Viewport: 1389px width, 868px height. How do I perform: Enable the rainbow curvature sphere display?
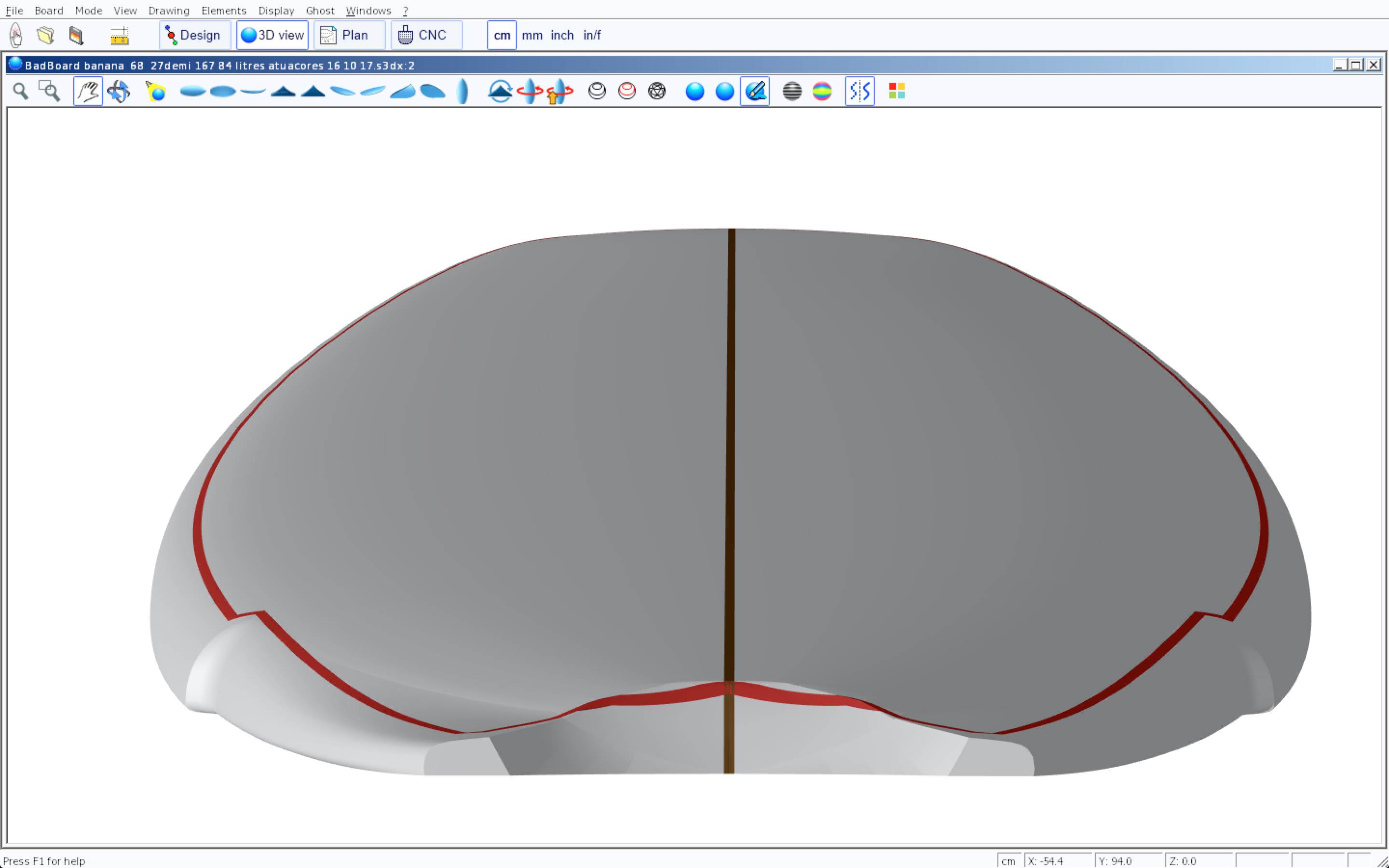pyautogui.click(x=822, y=91)
